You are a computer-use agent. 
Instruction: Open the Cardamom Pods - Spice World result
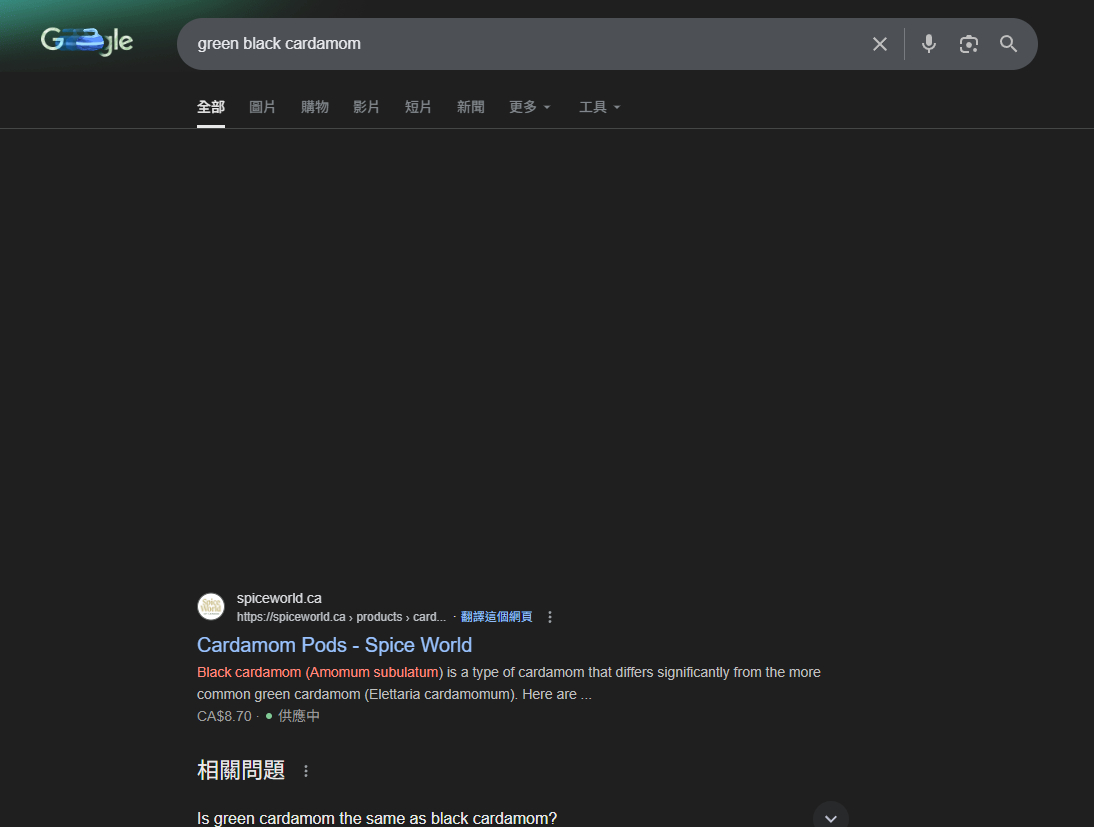[334, 645]
